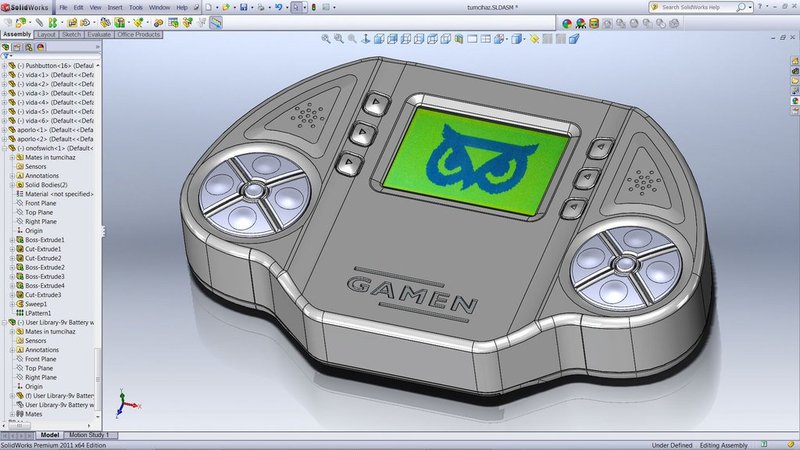Screen dimensions: 800x450
Task: Open the File menu
Action: click(63, 8)
